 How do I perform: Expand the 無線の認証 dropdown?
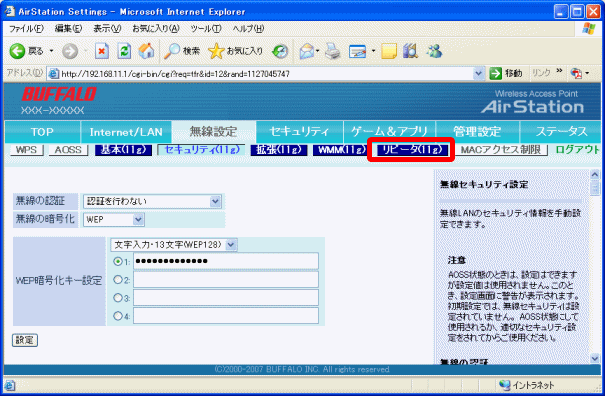152,201
